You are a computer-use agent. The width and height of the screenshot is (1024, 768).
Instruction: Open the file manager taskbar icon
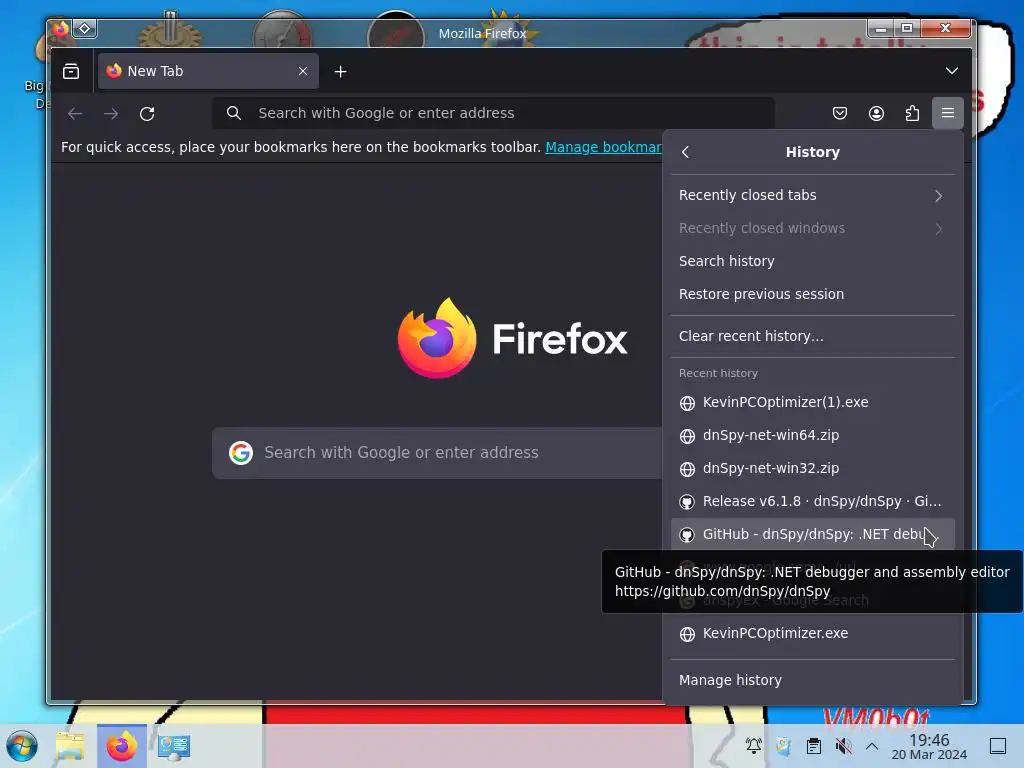[70, 746]
